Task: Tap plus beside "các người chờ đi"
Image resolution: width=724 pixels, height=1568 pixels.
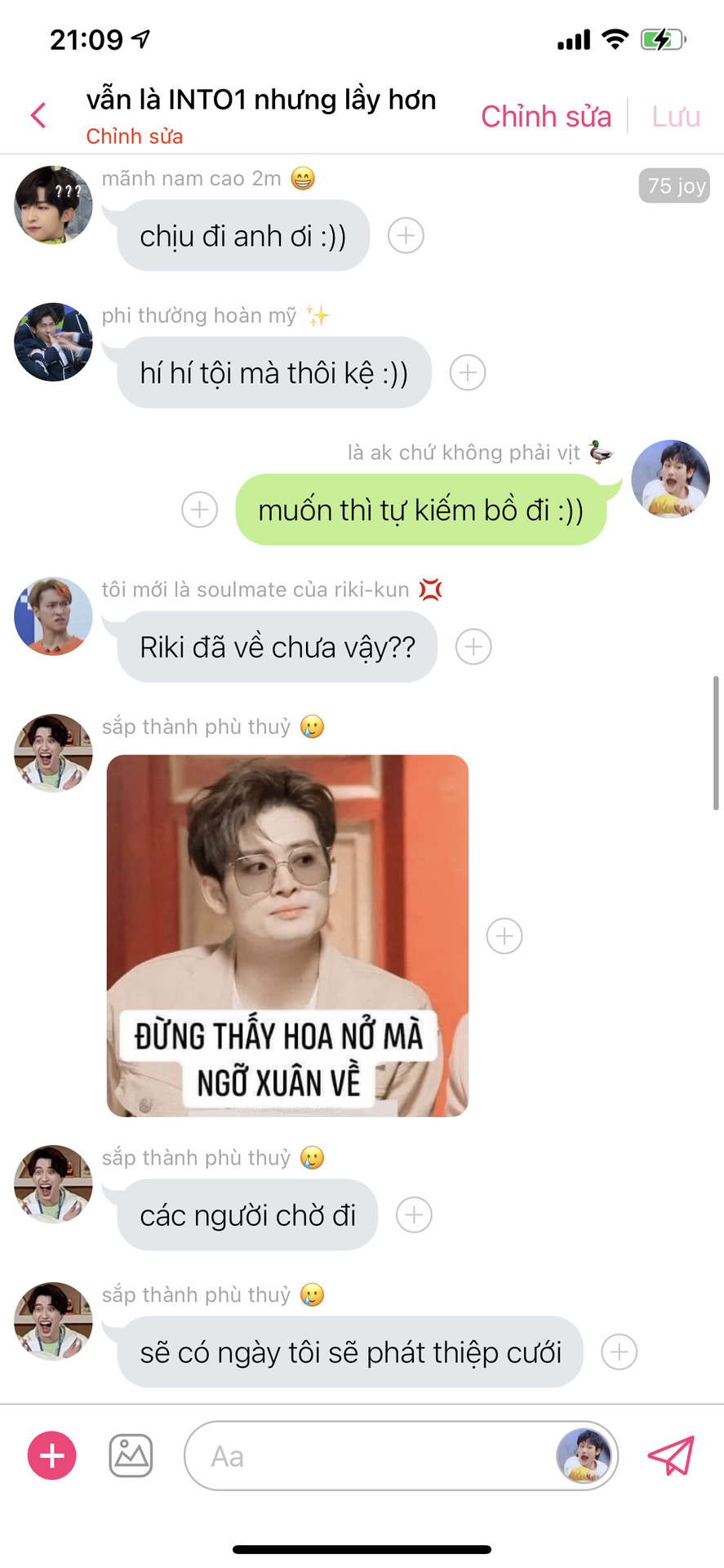Action: click(x=415, y=1215)
